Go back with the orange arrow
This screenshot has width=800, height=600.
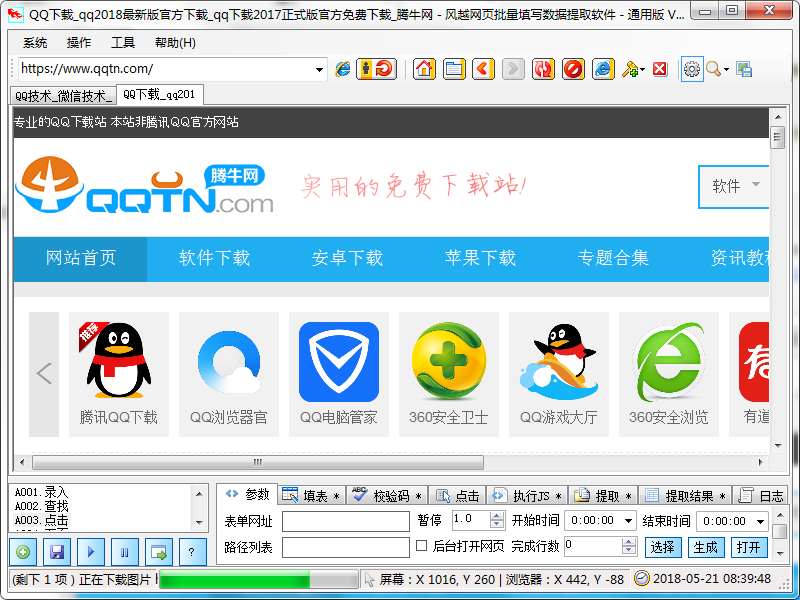484,69
